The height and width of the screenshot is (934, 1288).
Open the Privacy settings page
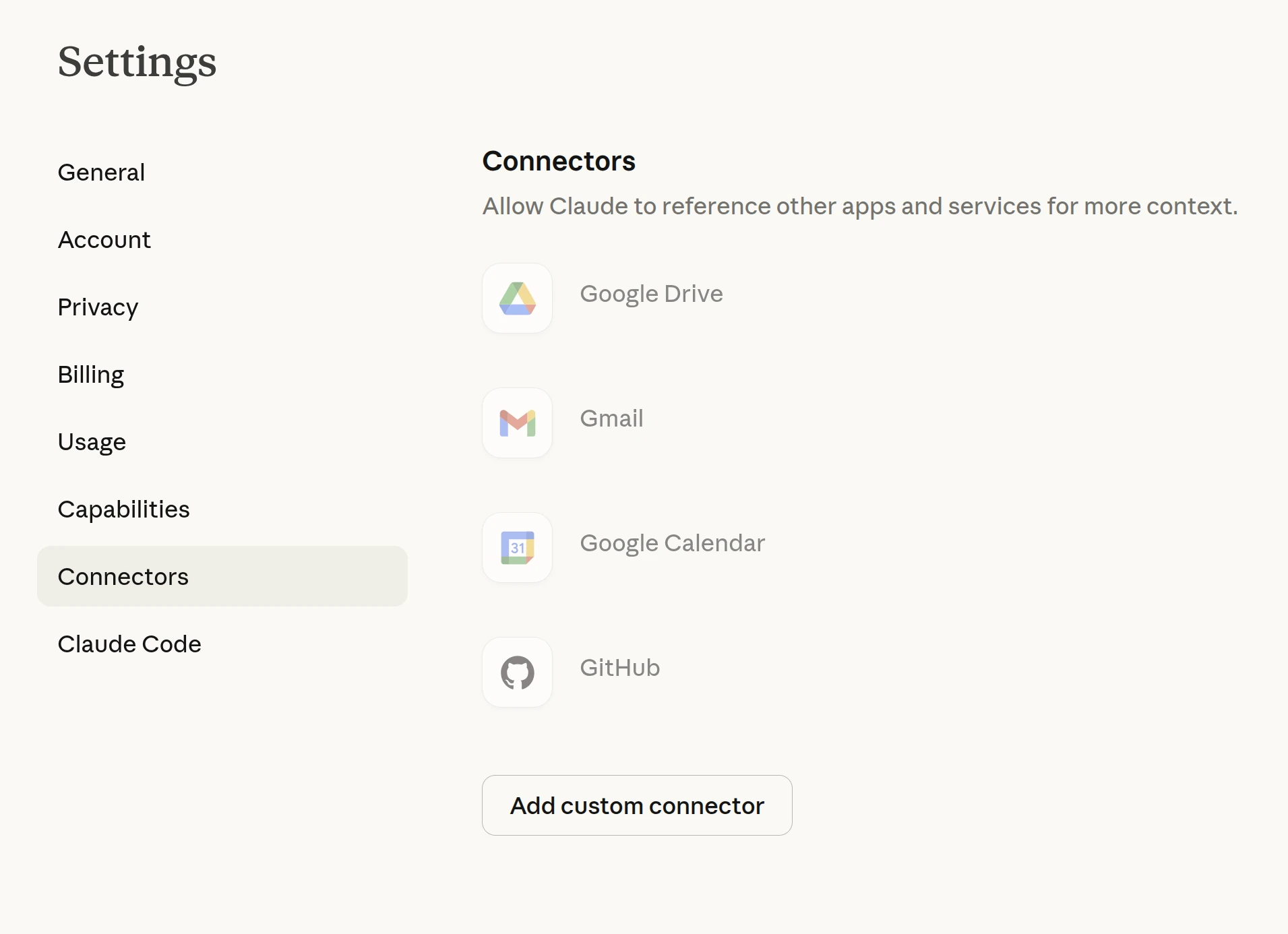click(x=98, y=307)
